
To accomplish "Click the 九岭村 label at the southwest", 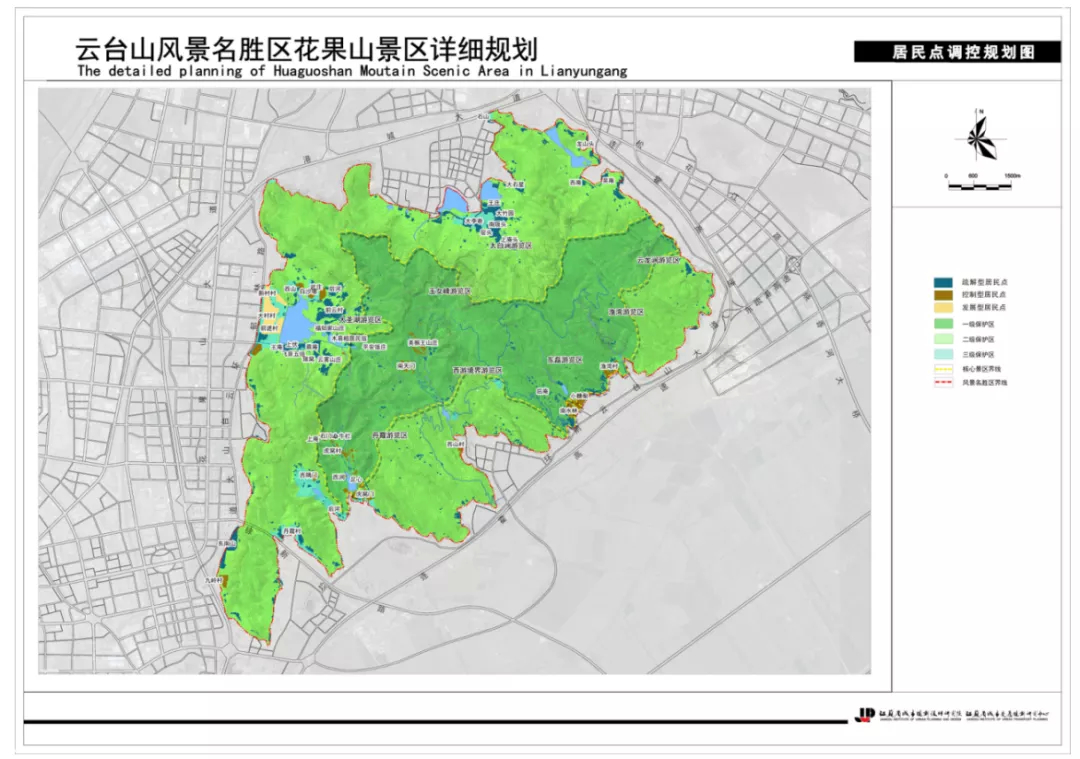I will [214, 581].
